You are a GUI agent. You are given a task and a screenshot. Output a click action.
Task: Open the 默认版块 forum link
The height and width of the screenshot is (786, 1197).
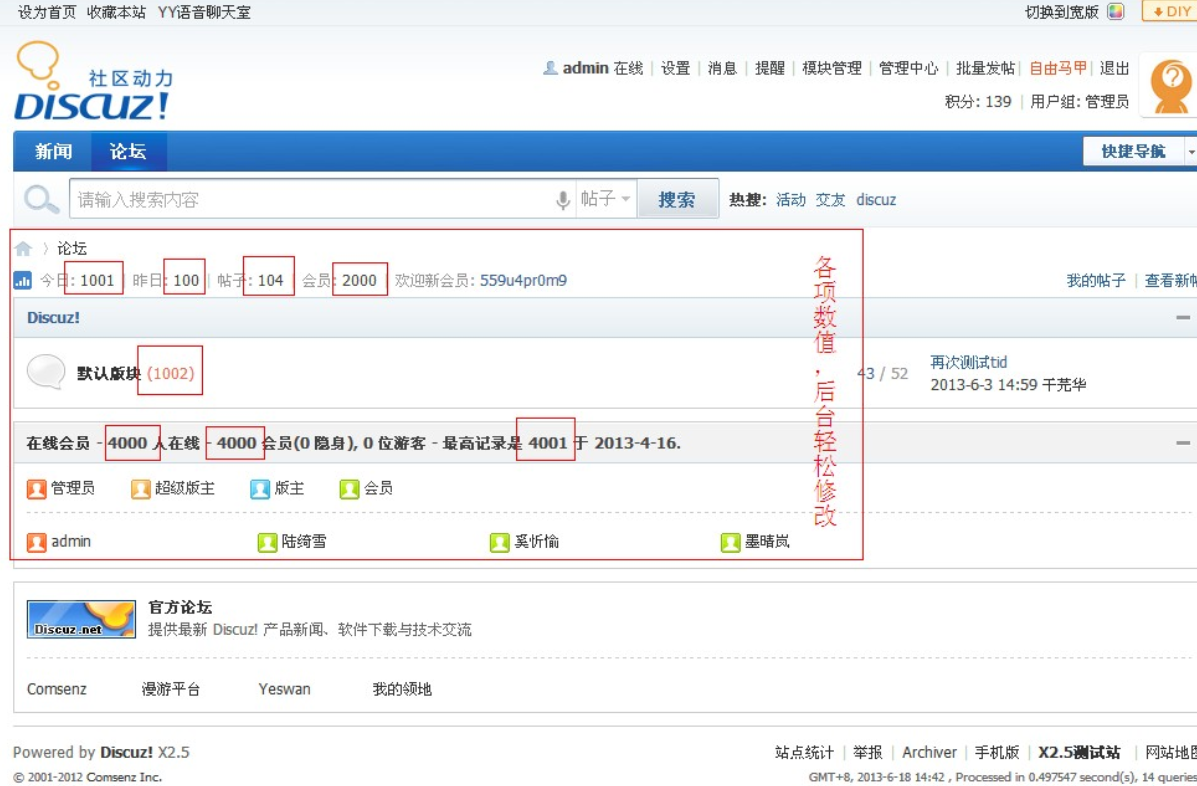[108, 374]
